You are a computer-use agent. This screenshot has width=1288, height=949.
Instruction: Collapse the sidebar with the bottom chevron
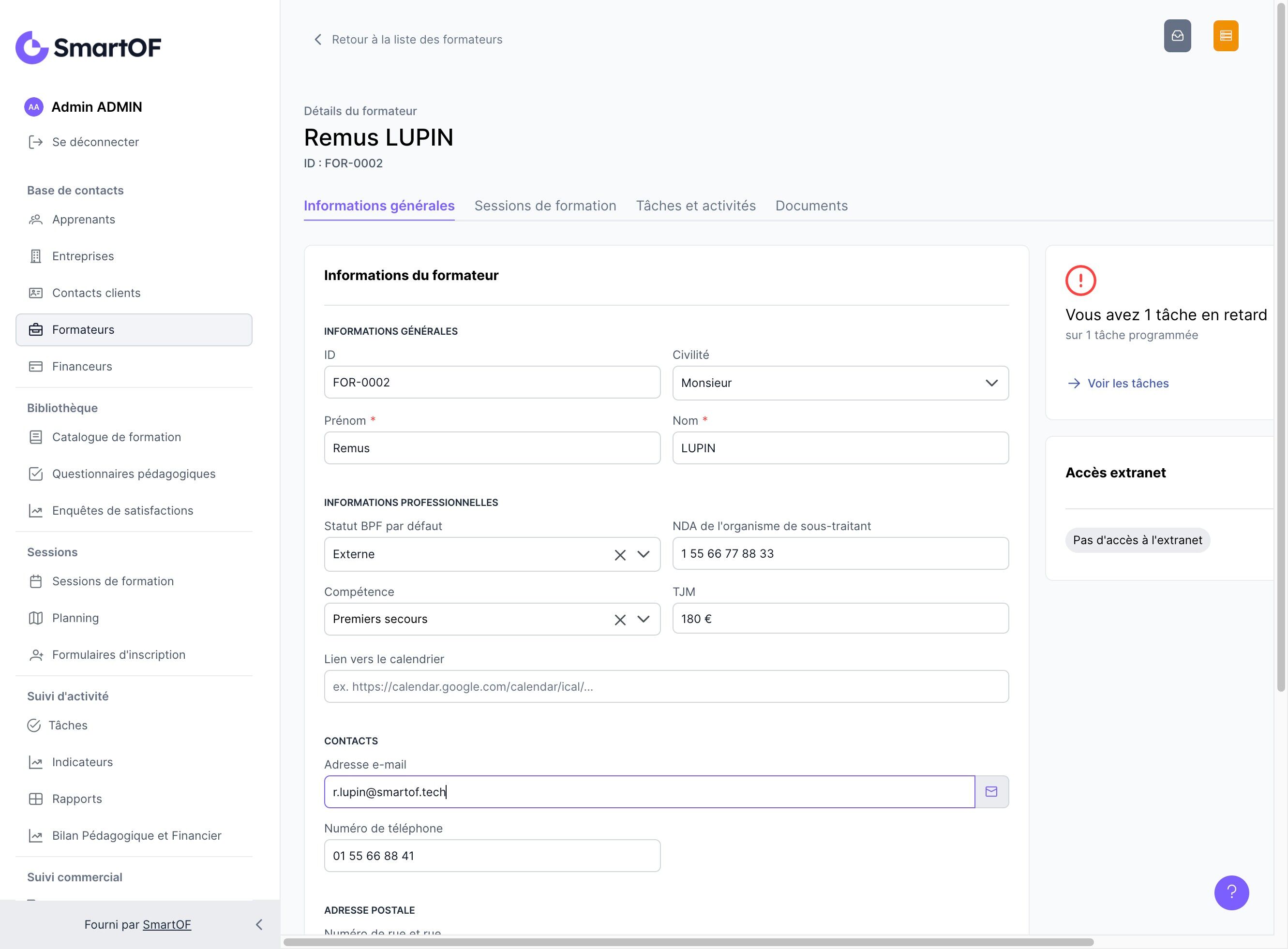[x=259, y=924]
